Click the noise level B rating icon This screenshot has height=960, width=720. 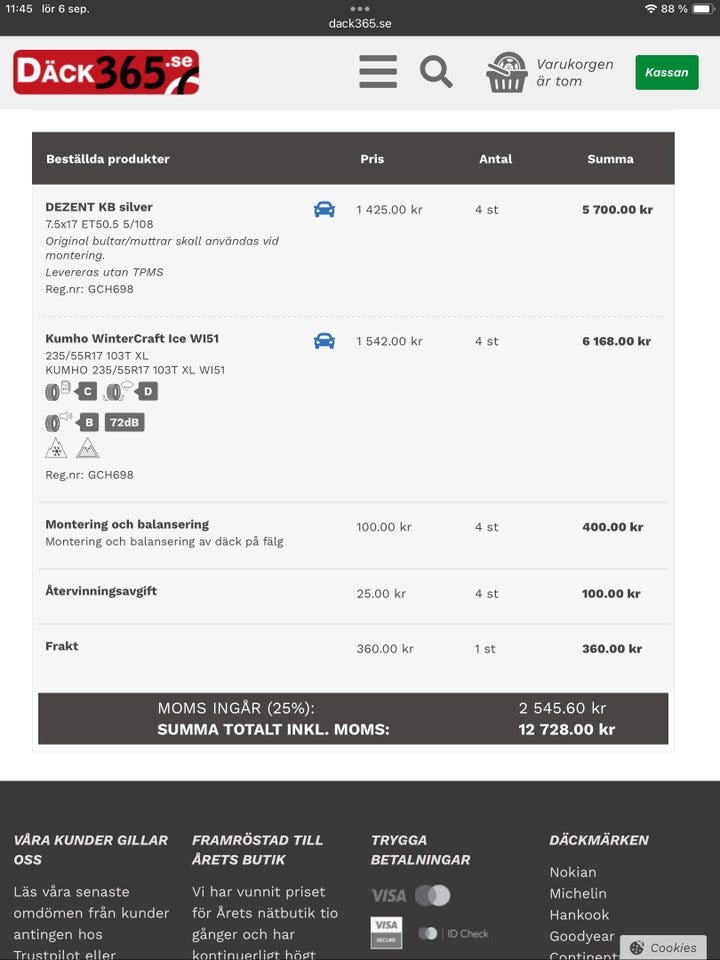pyautogui.click(x=71, y=422)
